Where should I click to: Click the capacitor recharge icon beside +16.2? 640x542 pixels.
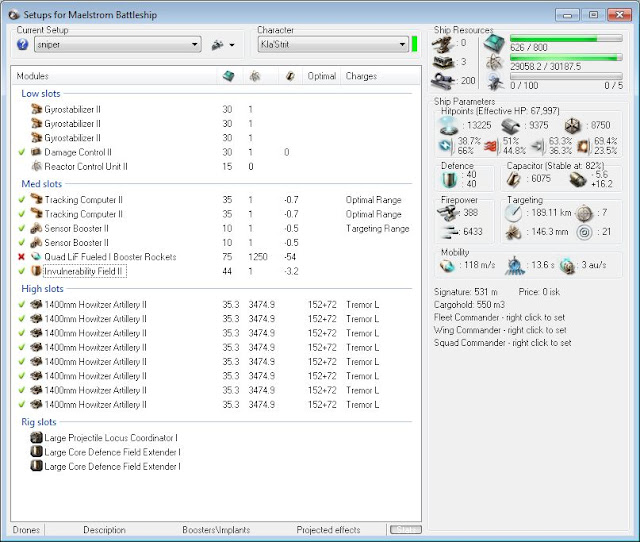[577, 180]
